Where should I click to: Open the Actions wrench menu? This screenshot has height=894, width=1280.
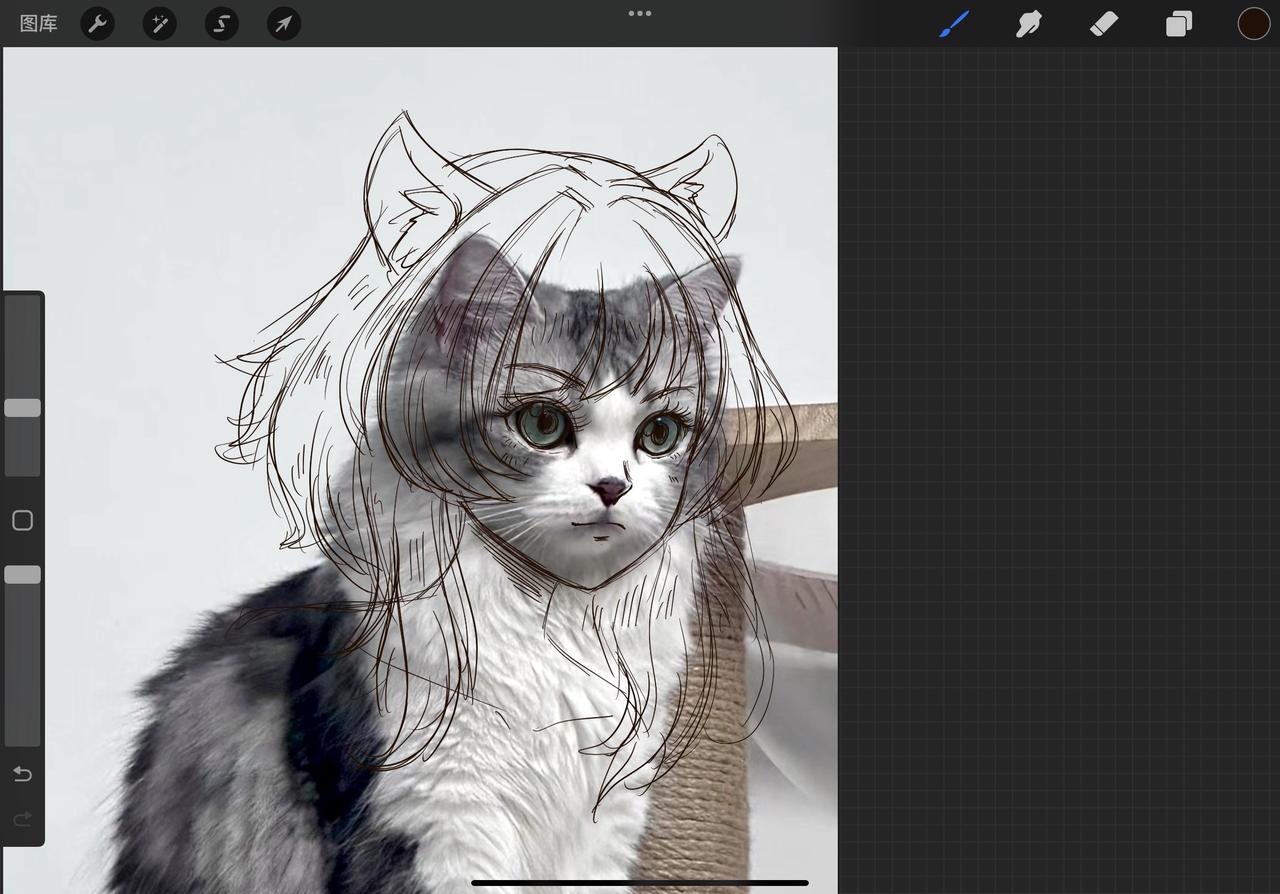tap(97, 24)
